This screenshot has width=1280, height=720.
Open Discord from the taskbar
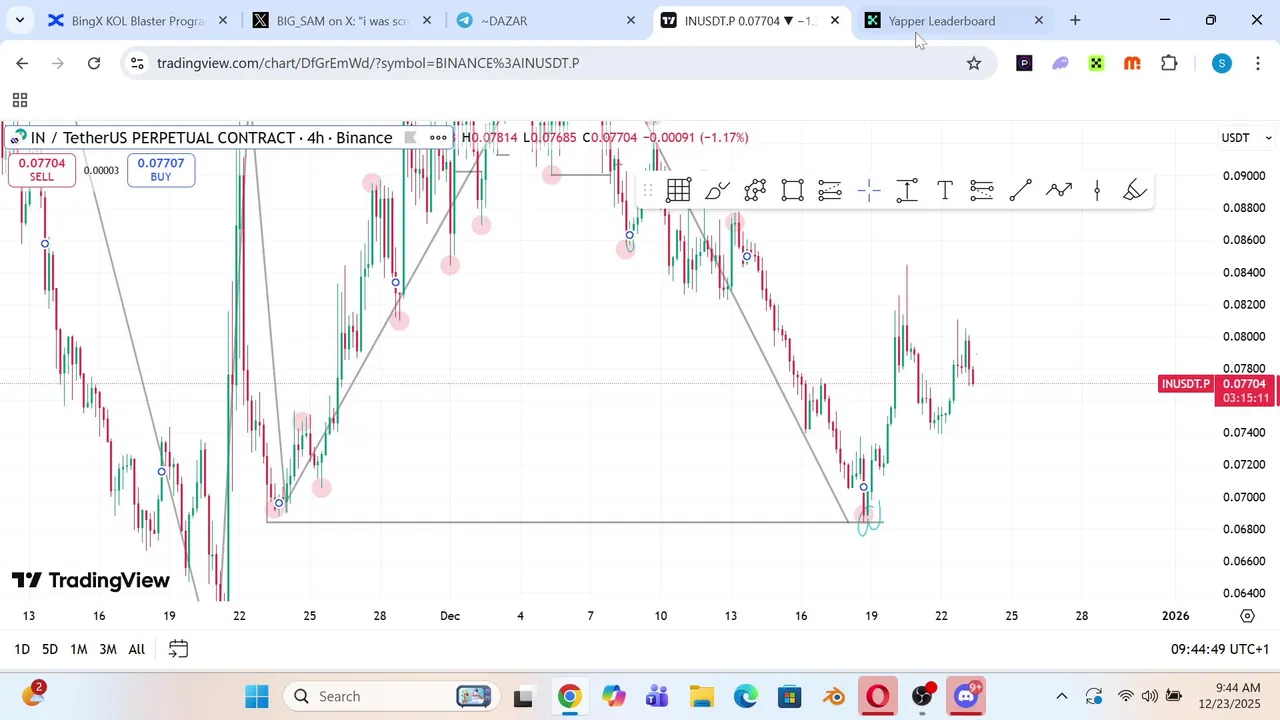click(x=967, y=696)
